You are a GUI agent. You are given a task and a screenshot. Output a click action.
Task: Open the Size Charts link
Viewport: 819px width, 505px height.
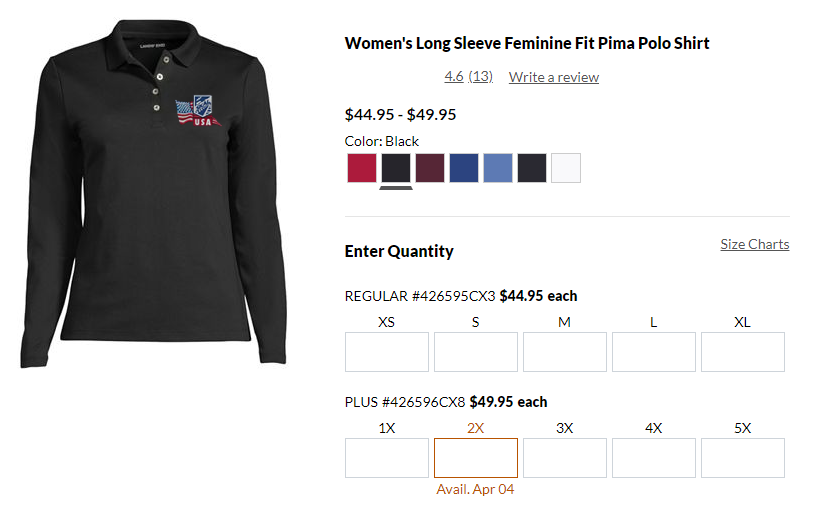coord(754,244)
